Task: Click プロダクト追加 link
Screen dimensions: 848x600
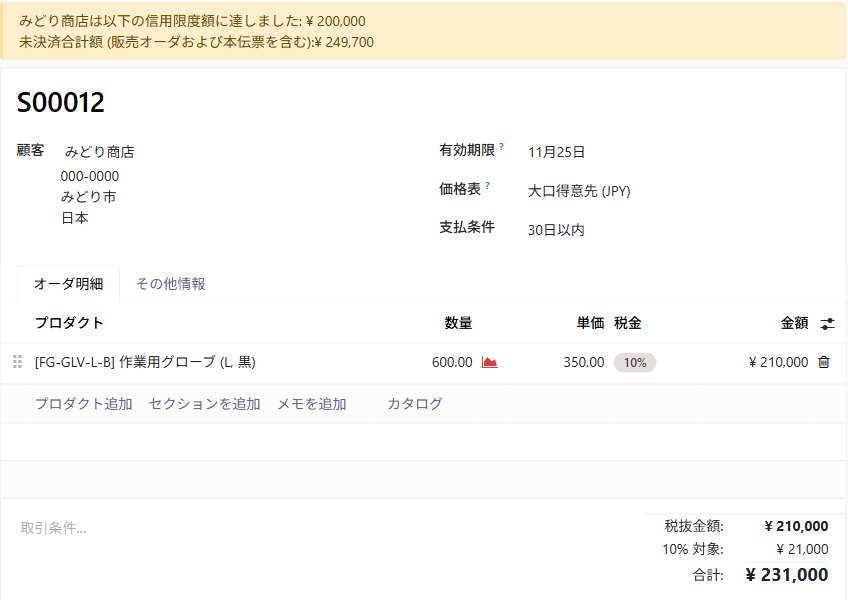Action: click(84, 404)
